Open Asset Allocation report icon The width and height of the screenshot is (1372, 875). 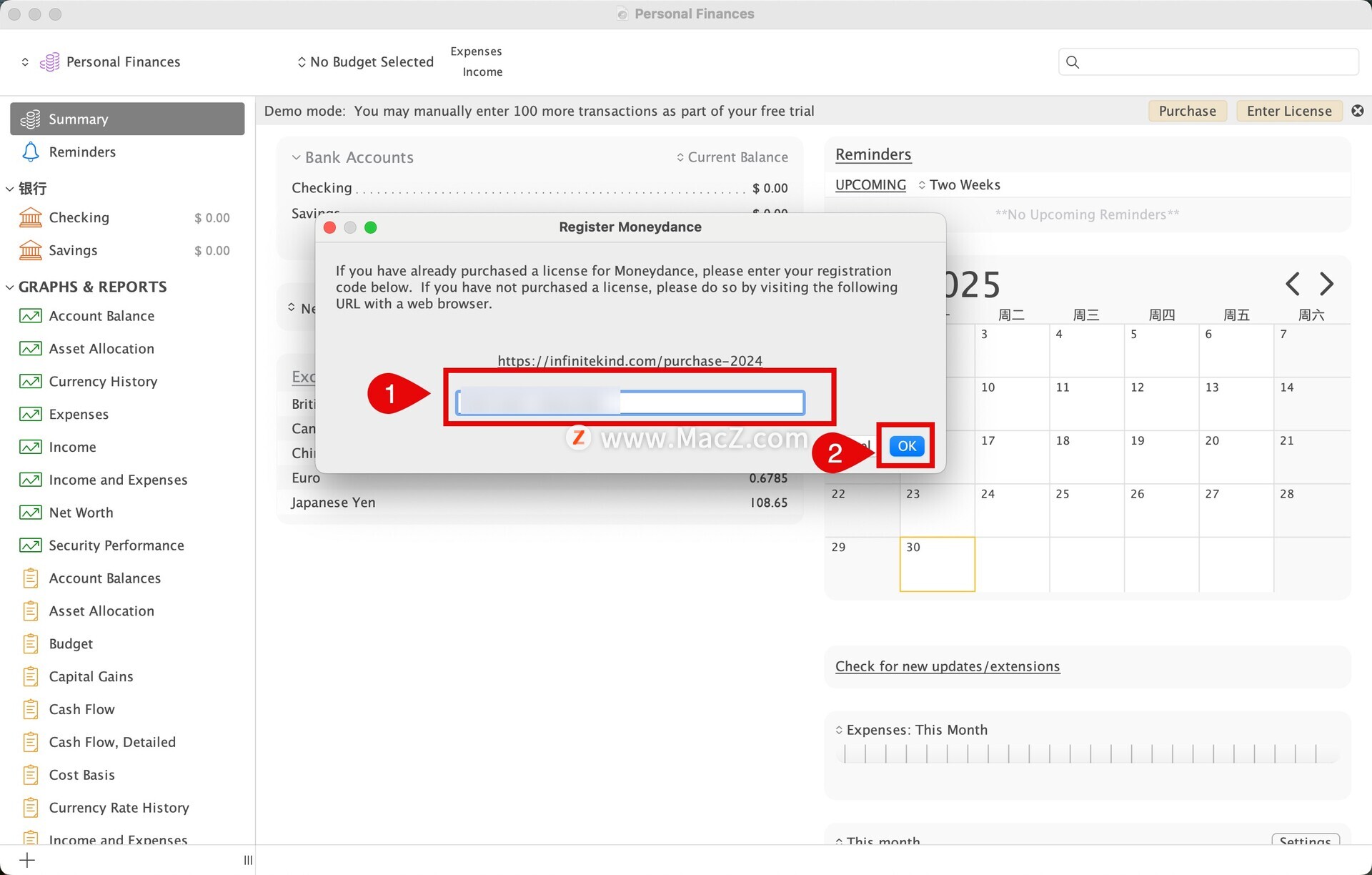(30, 611)
